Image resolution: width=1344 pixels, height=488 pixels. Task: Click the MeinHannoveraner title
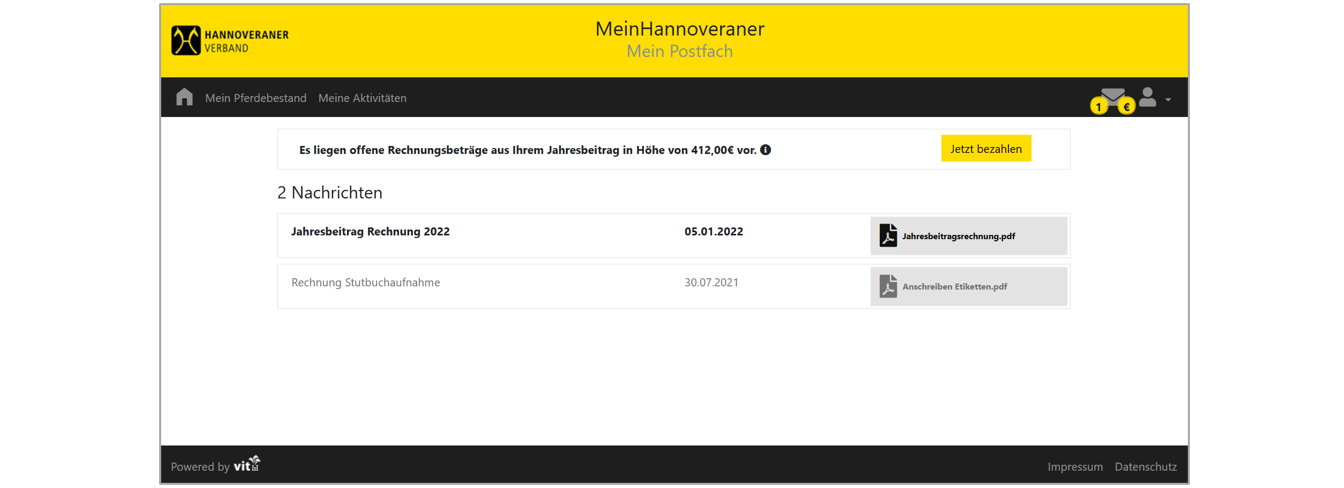[680, 29]
